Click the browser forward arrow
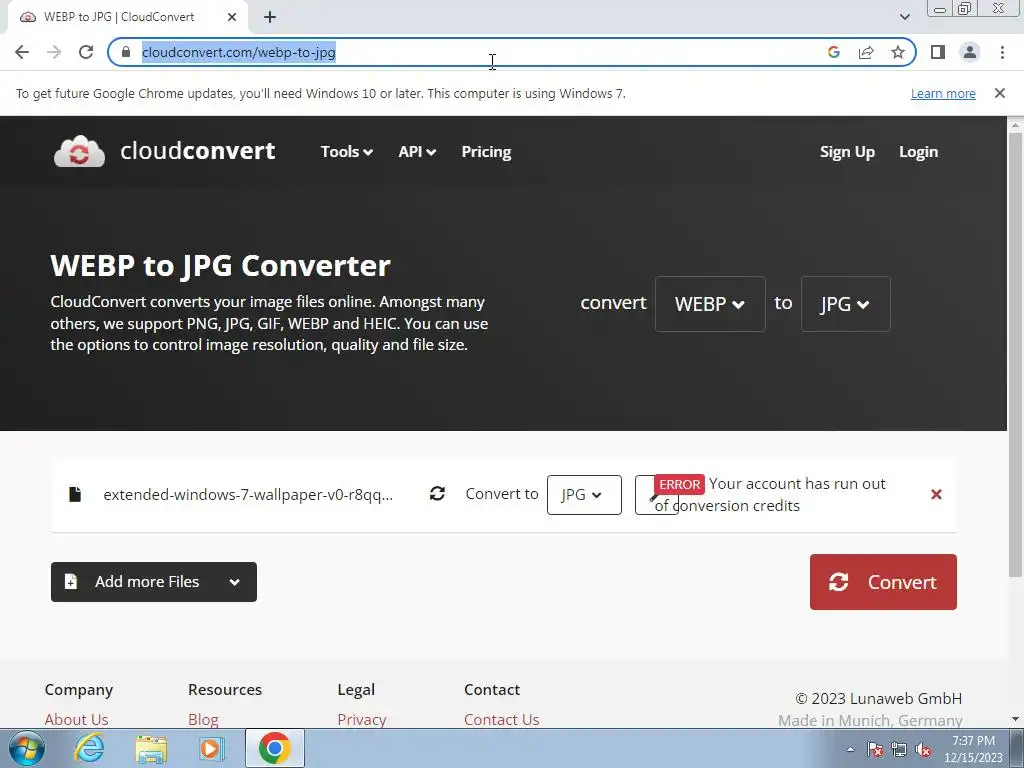 pos(54,52)
